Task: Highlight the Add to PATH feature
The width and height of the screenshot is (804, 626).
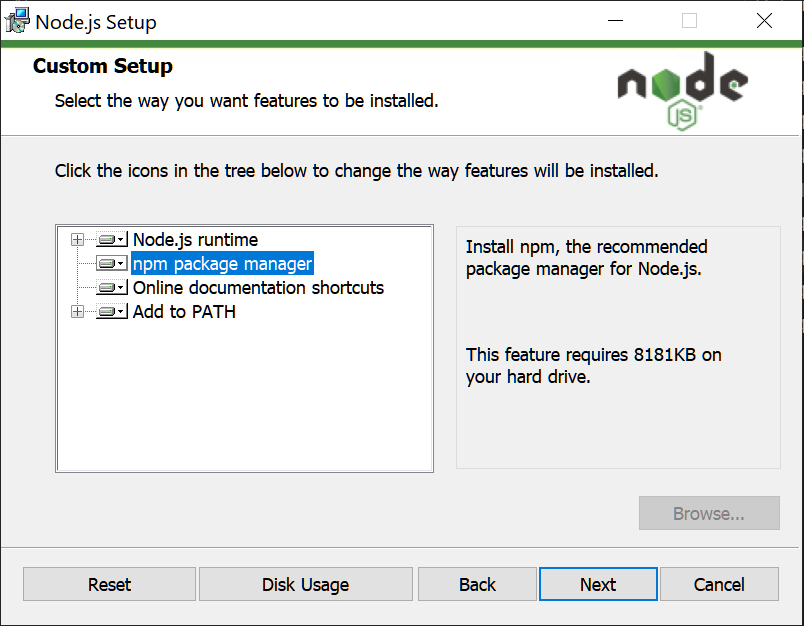Action: pos(184,311)
